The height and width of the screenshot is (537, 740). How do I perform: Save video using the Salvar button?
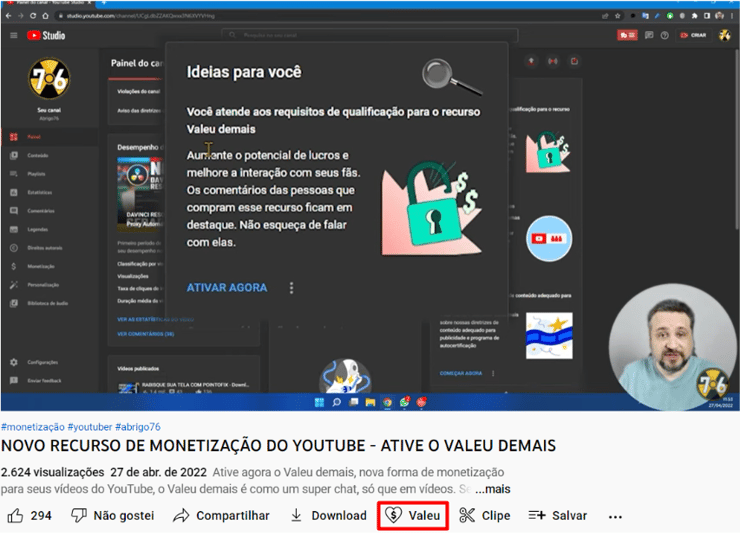tap(557, 516)
